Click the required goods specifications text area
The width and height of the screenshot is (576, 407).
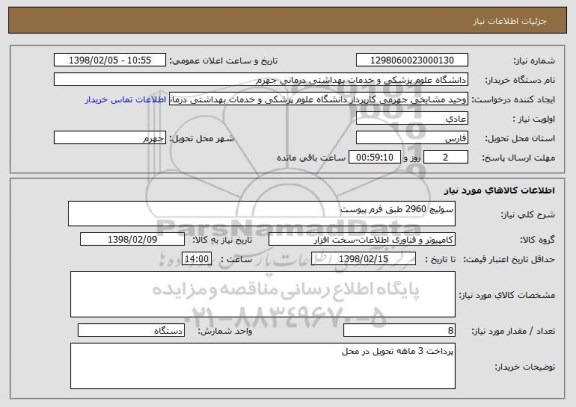pyautogui.click(x=263, y=295)
